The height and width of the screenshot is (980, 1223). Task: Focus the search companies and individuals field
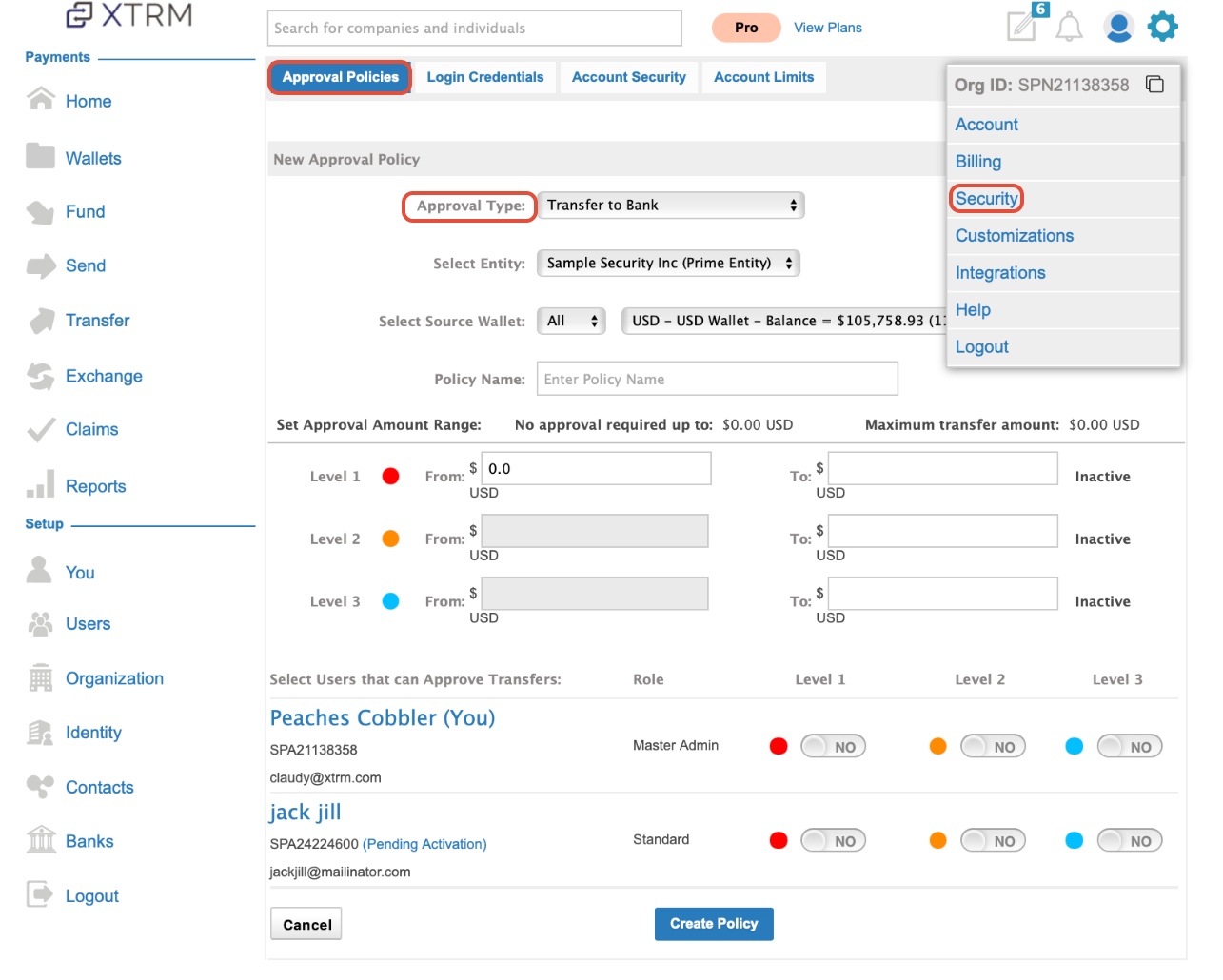click(474, 29)
